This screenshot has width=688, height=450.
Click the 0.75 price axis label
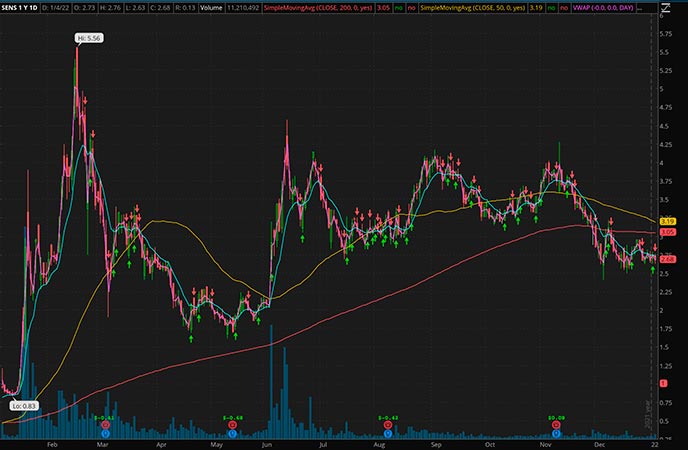pos(665,403)
